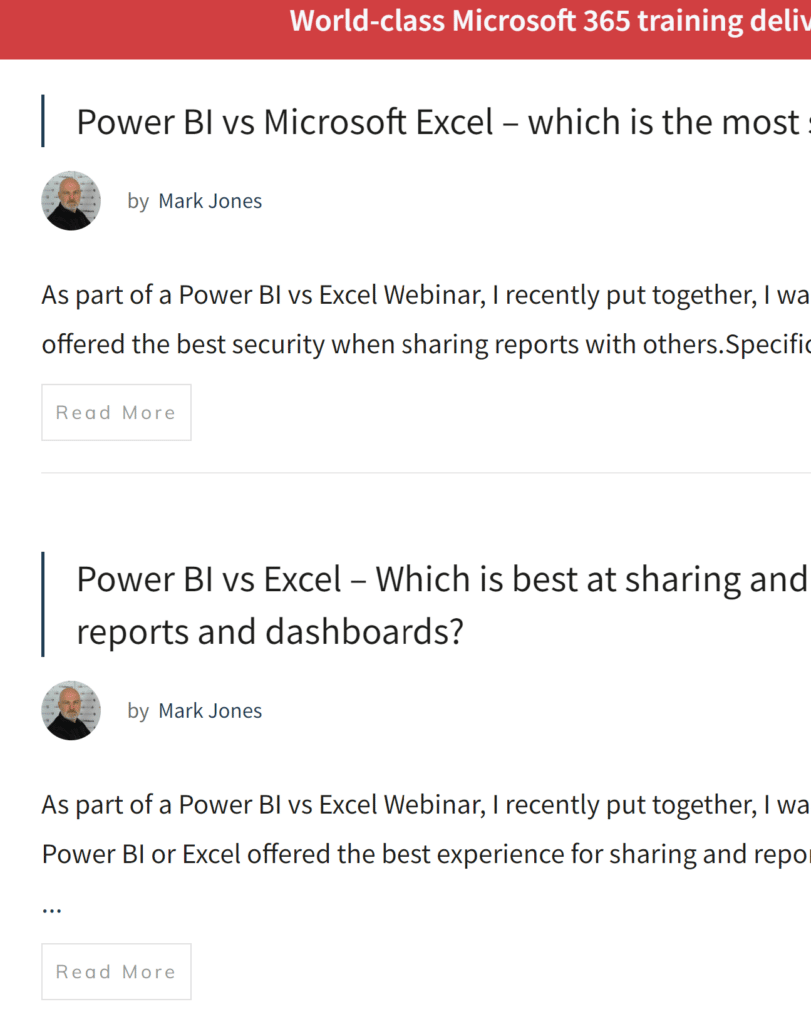Image resolution: width=811 pixels, height=1024 pixels.
Task: Click the divider line between articles
Action: click(x=400, y=474)
